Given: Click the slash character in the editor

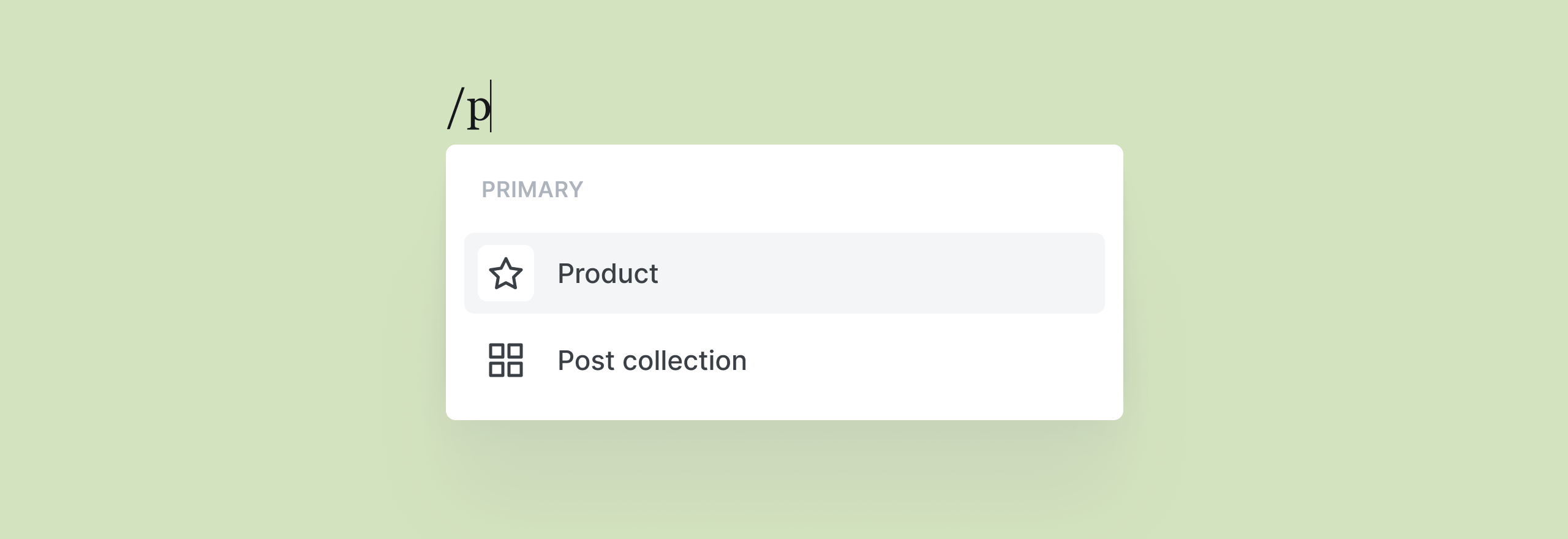Looking at the screenshot, I should coord(454,108).
